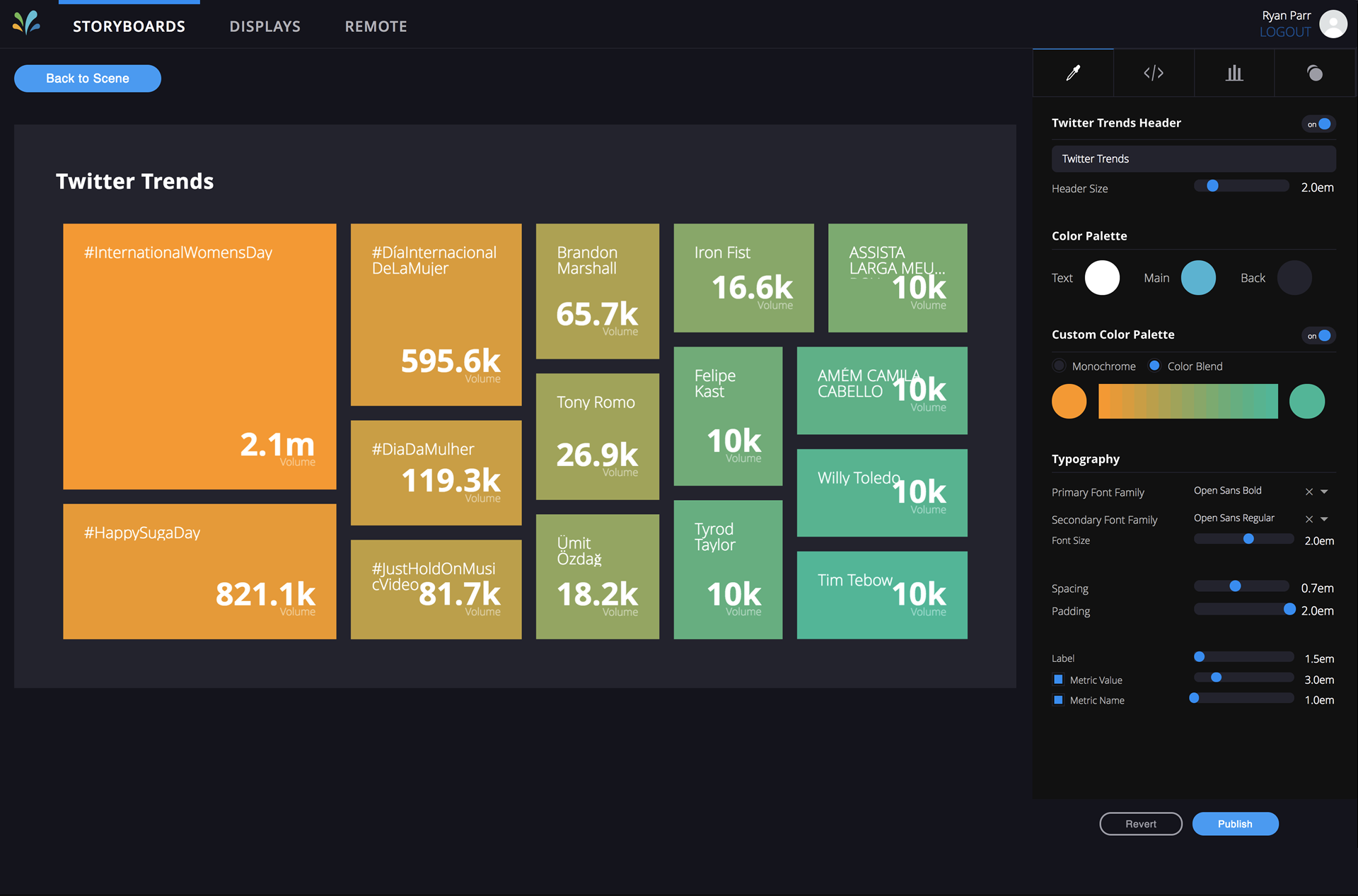Clear the Secondary Font Family selection
This screenshot has width=1358, height=896.
coord(1309,519)
